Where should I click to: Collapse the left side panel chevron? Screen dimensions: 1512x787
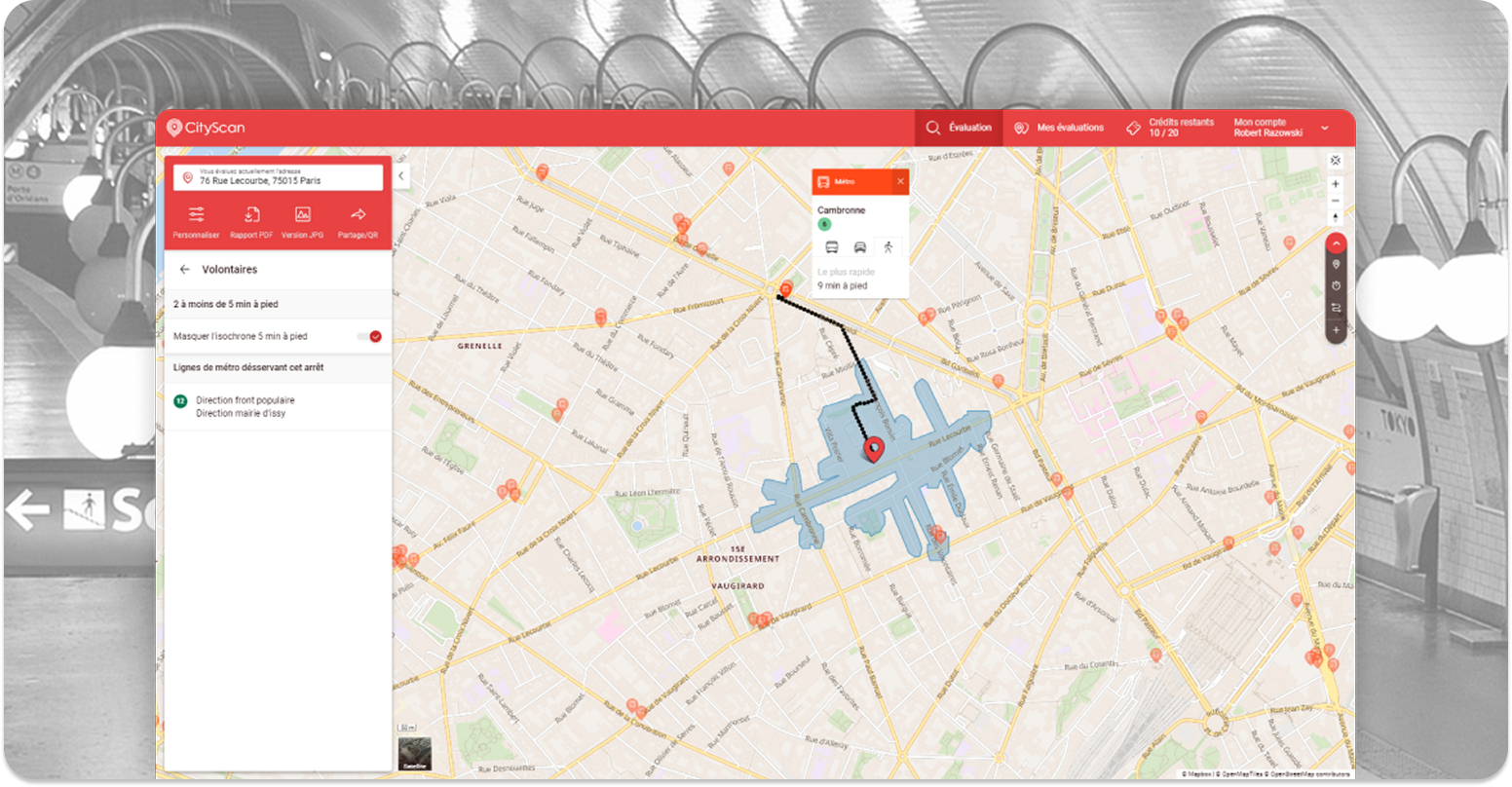[401, 175]
